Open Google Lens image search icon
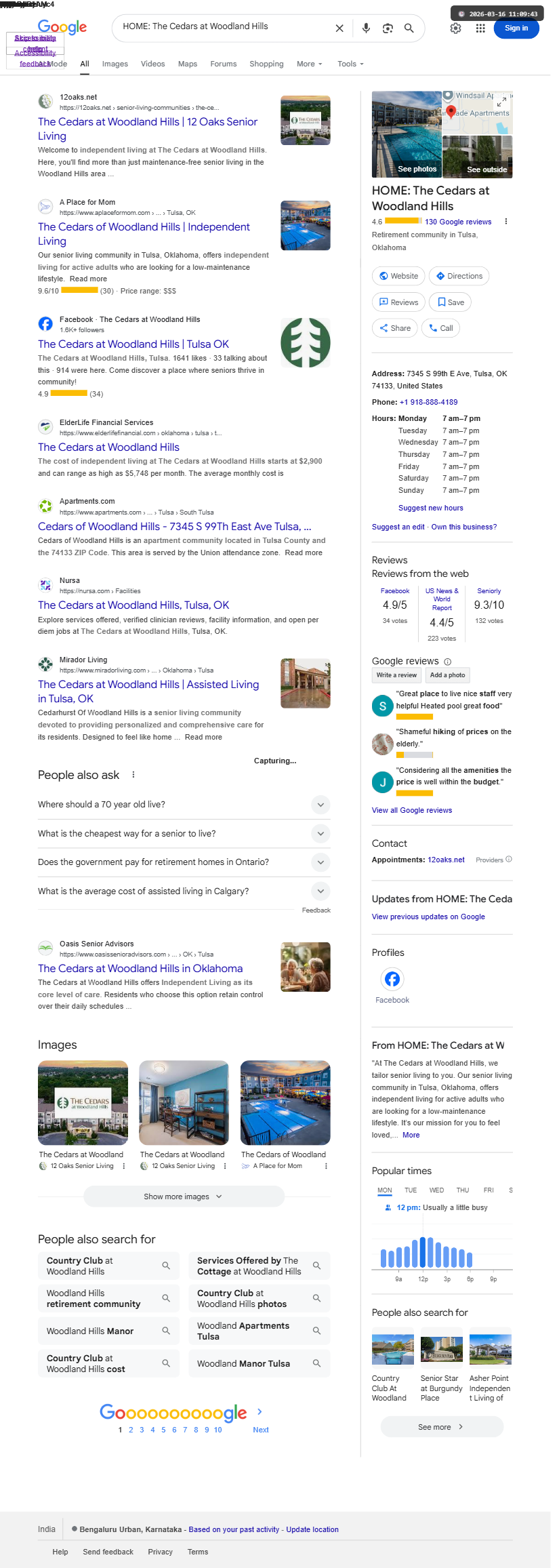 [388, 28]
